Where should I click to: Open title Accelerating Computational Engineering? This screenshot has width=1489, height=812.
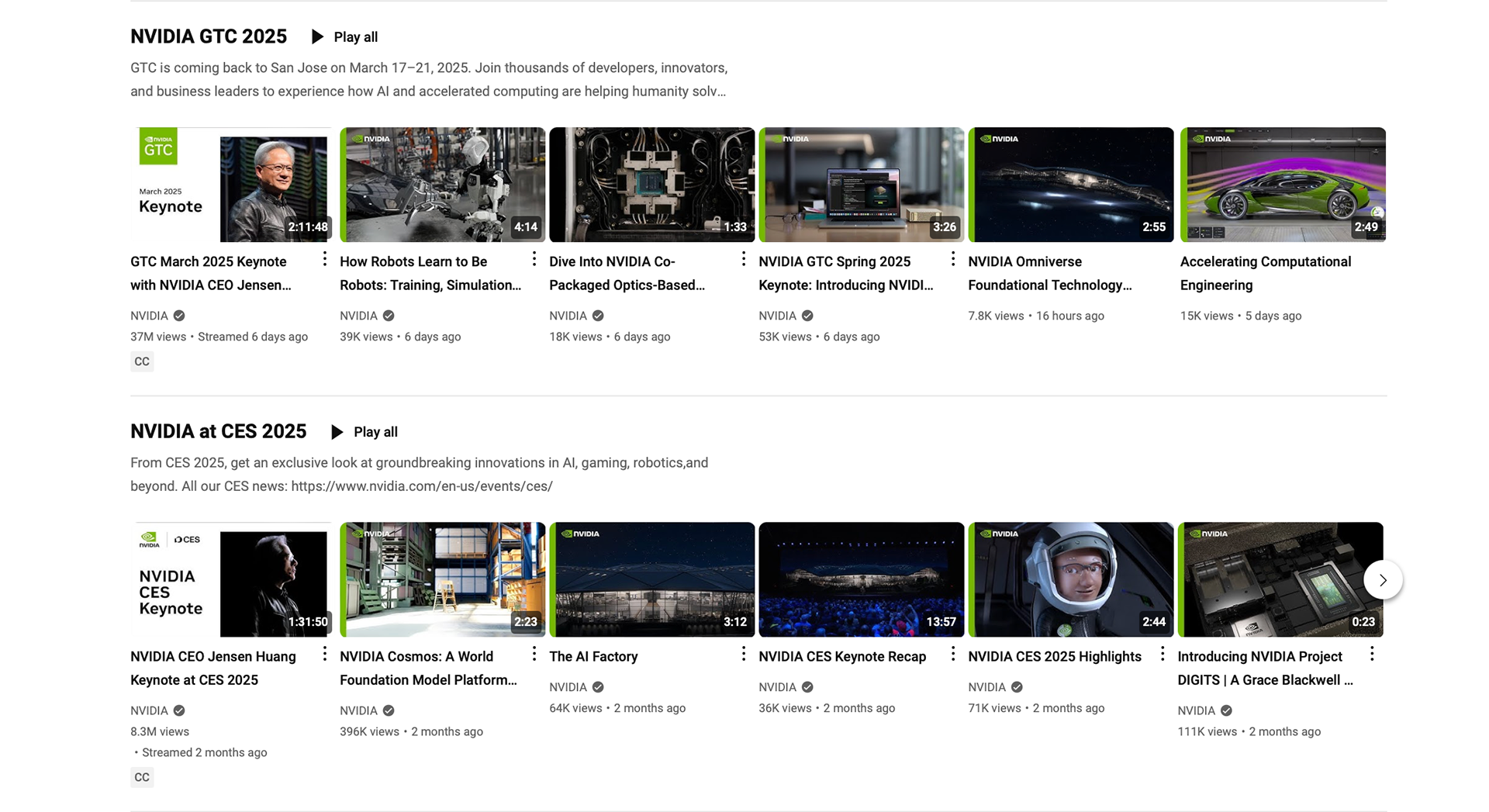point(1266,273)
